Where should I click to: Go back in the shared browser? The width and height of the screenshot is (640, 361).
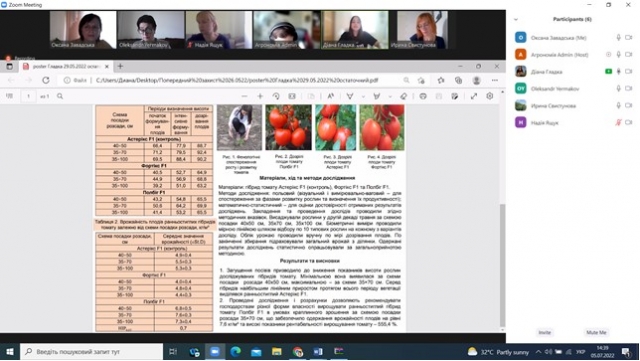[x=11, y=80]
